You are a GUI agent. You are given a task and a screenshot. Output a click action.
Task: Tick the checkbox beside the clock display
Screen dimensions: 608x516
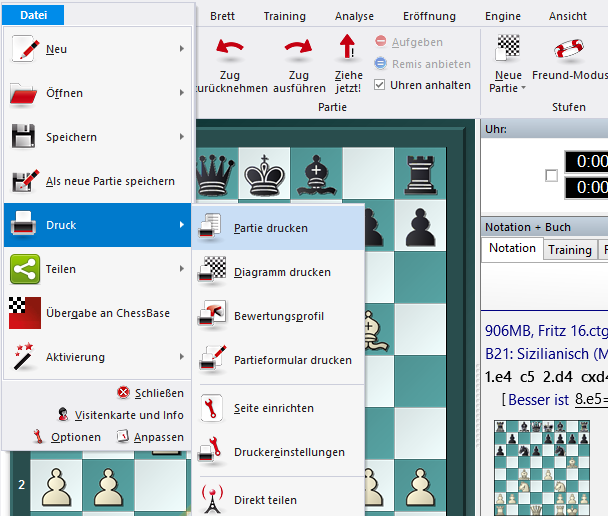551,176
